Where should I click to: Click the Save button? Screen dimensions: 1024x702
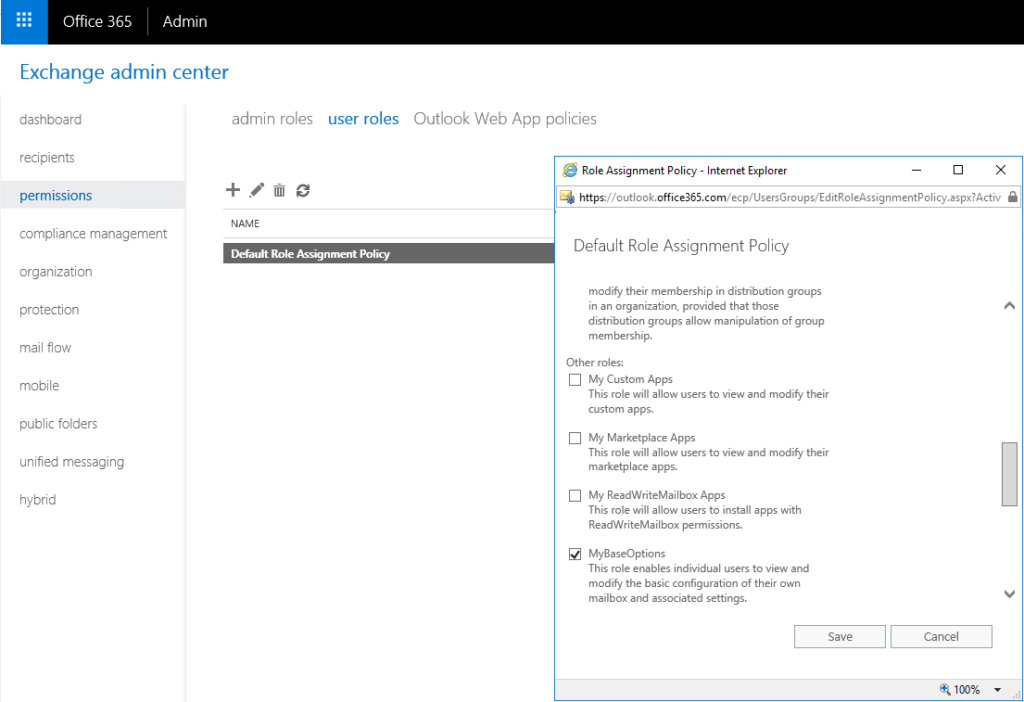(840, 637)
